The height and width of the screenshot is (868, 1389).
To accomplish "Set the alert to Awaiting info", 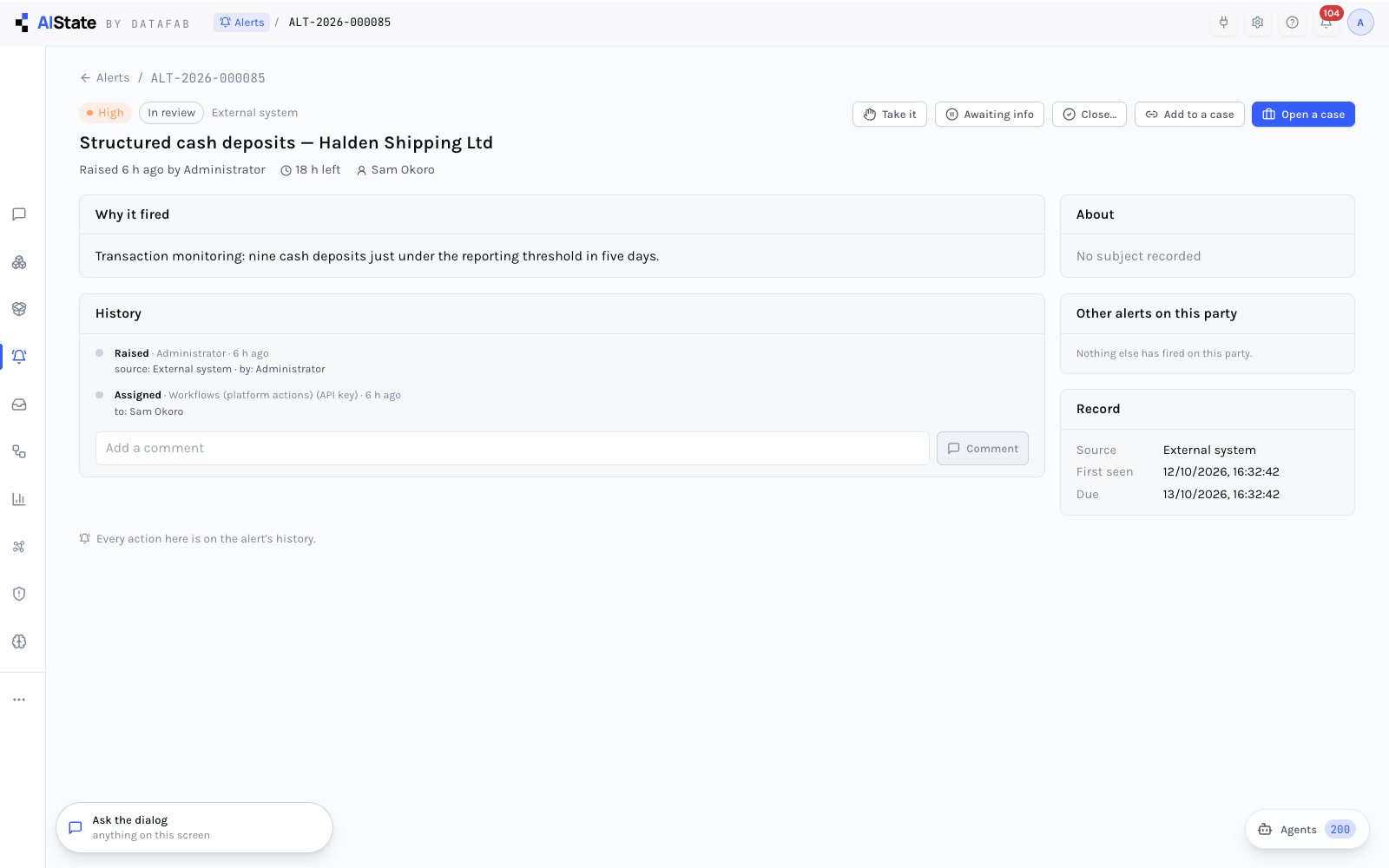I will pyautogui.click(x=989, y=115).
